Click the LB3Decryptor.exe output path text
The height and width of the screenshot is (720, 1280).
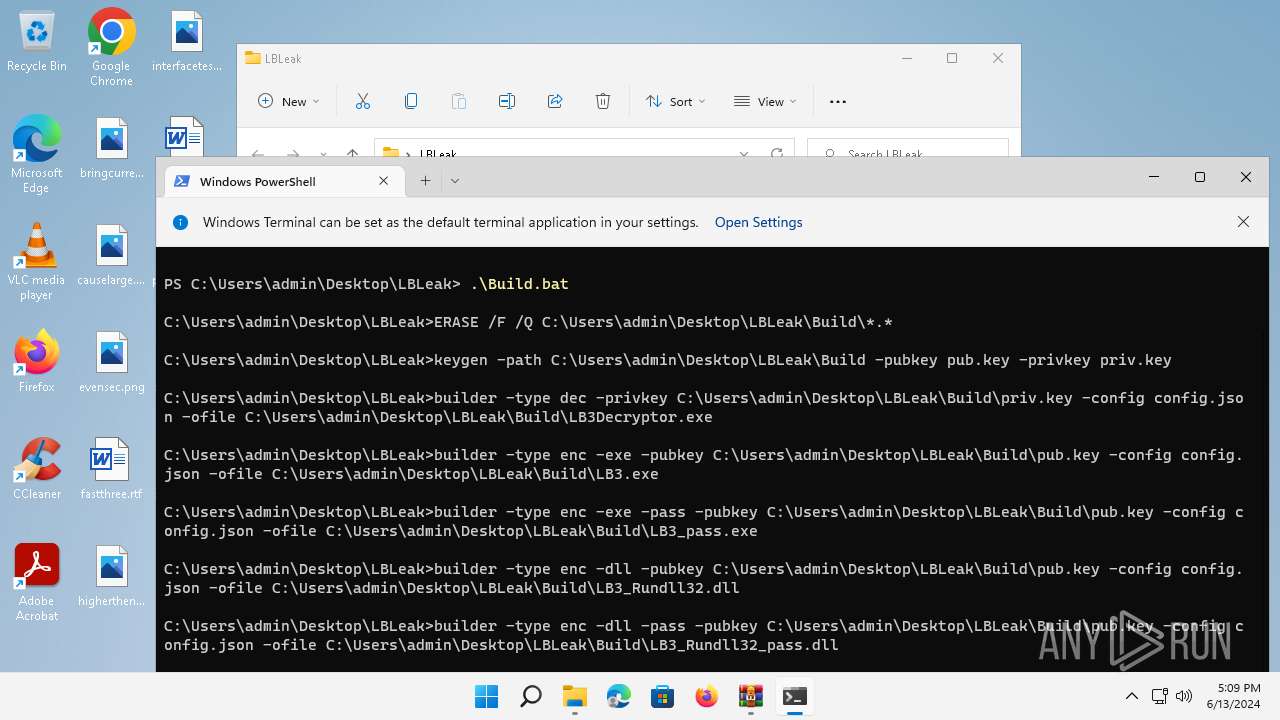[x=479, y=417]
